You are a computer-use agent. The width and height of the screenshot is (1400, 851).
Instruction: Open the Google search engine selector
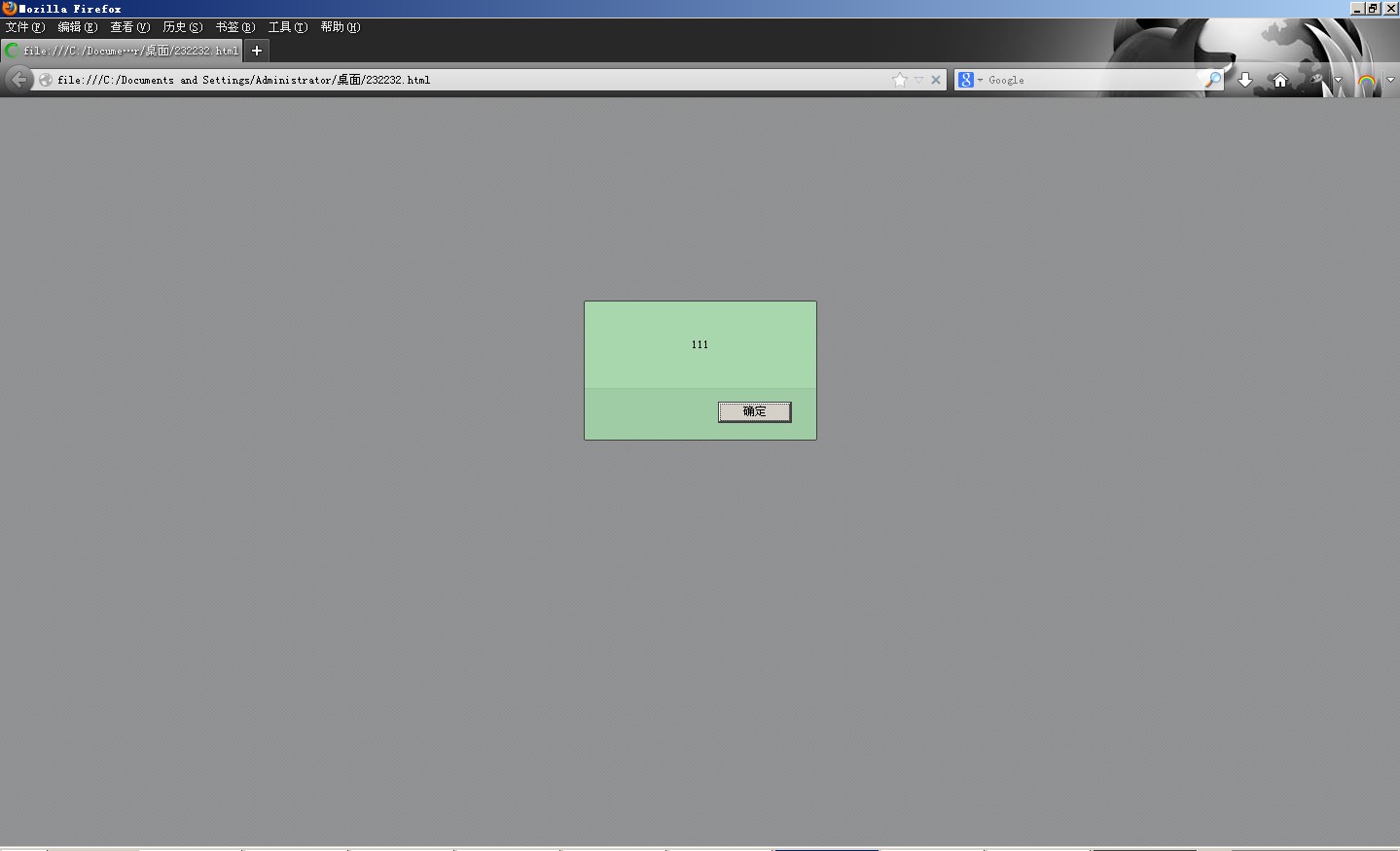[970, 80]
